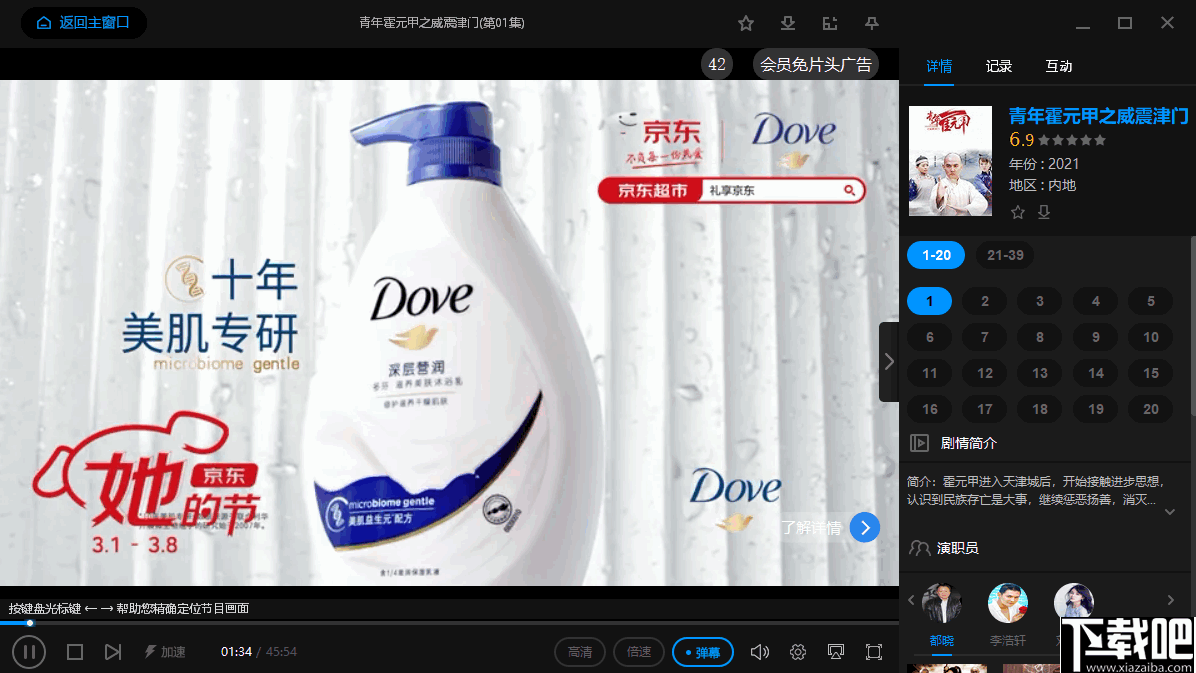
Task: Stop the video playback
Action: tap(75, 652)
